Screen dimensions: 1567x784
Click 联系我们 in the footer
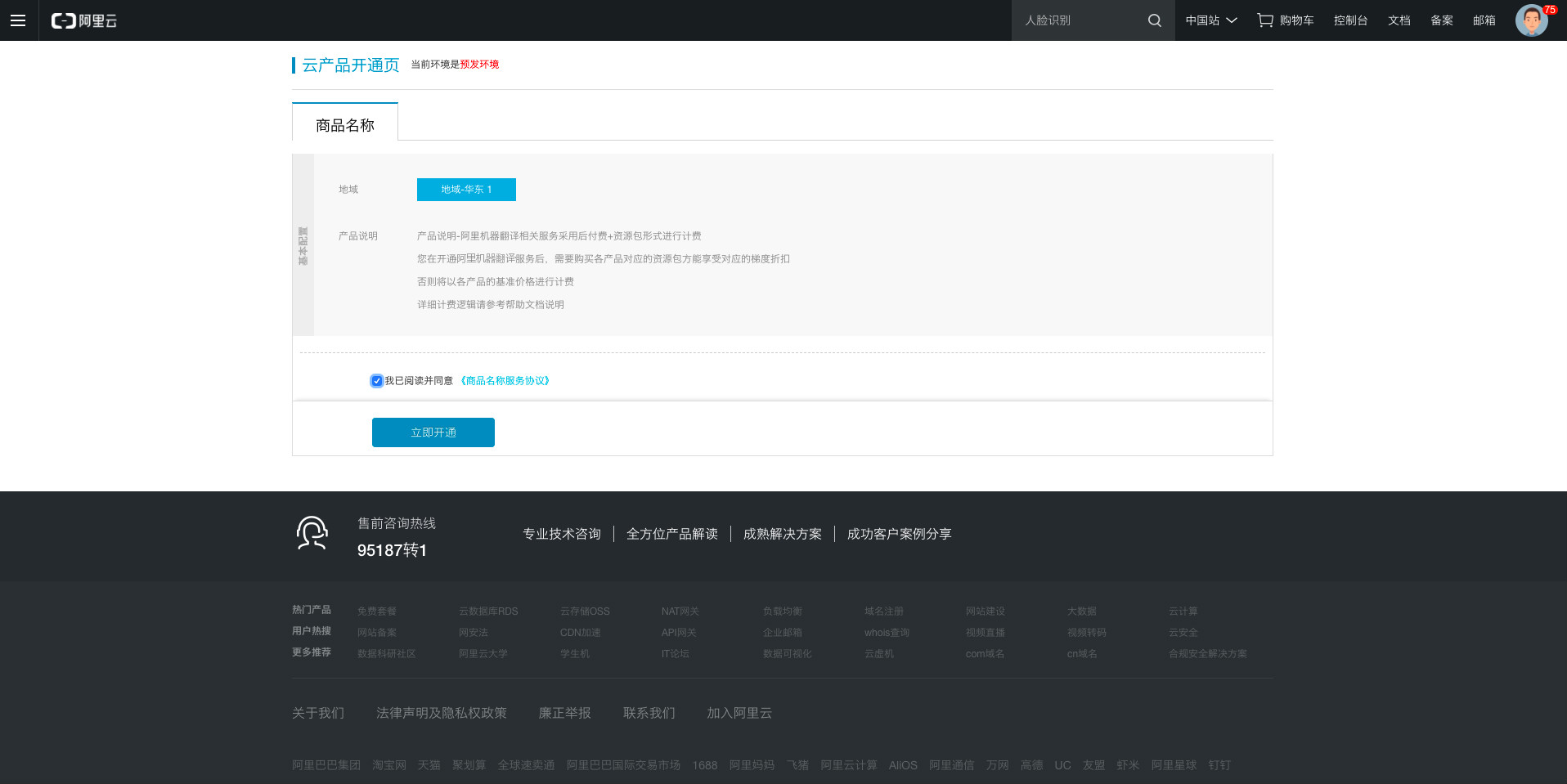[x=649, y=713]
